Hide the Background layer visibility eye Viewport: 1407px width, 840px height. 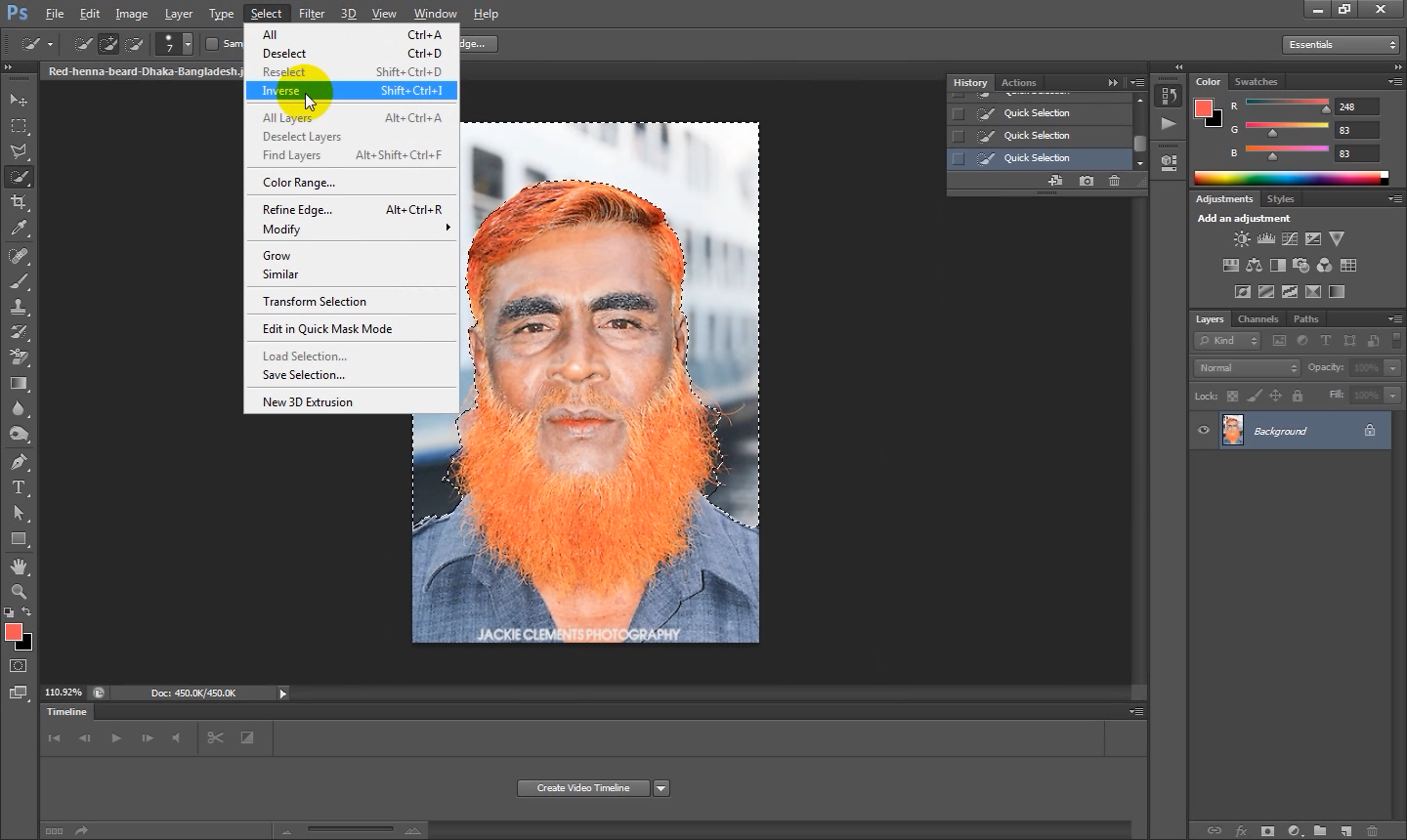point(1204,431)
